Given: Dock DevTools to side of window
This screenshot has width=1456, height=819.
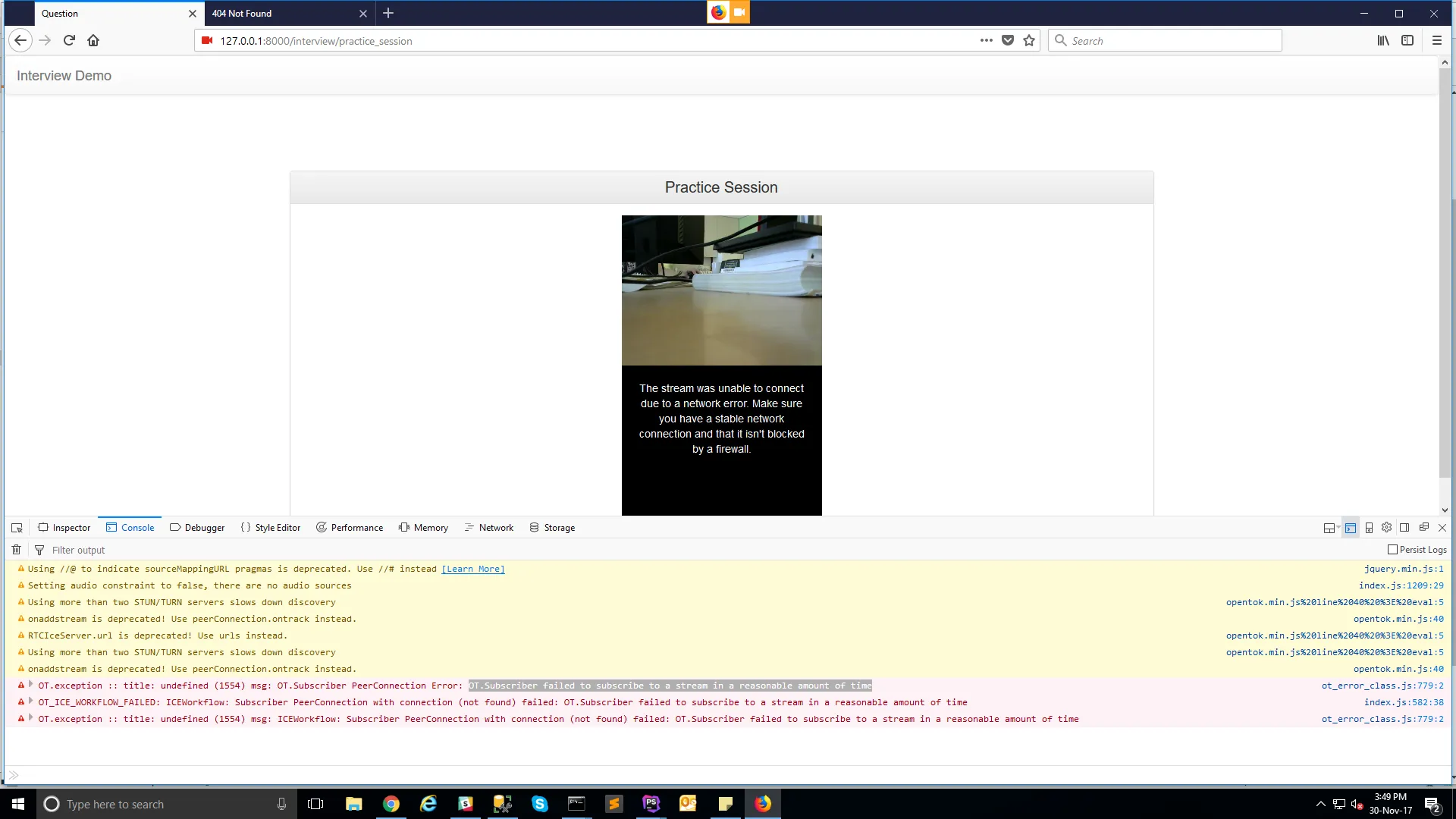Looking at the screenshot, I should pos(1404,528).
